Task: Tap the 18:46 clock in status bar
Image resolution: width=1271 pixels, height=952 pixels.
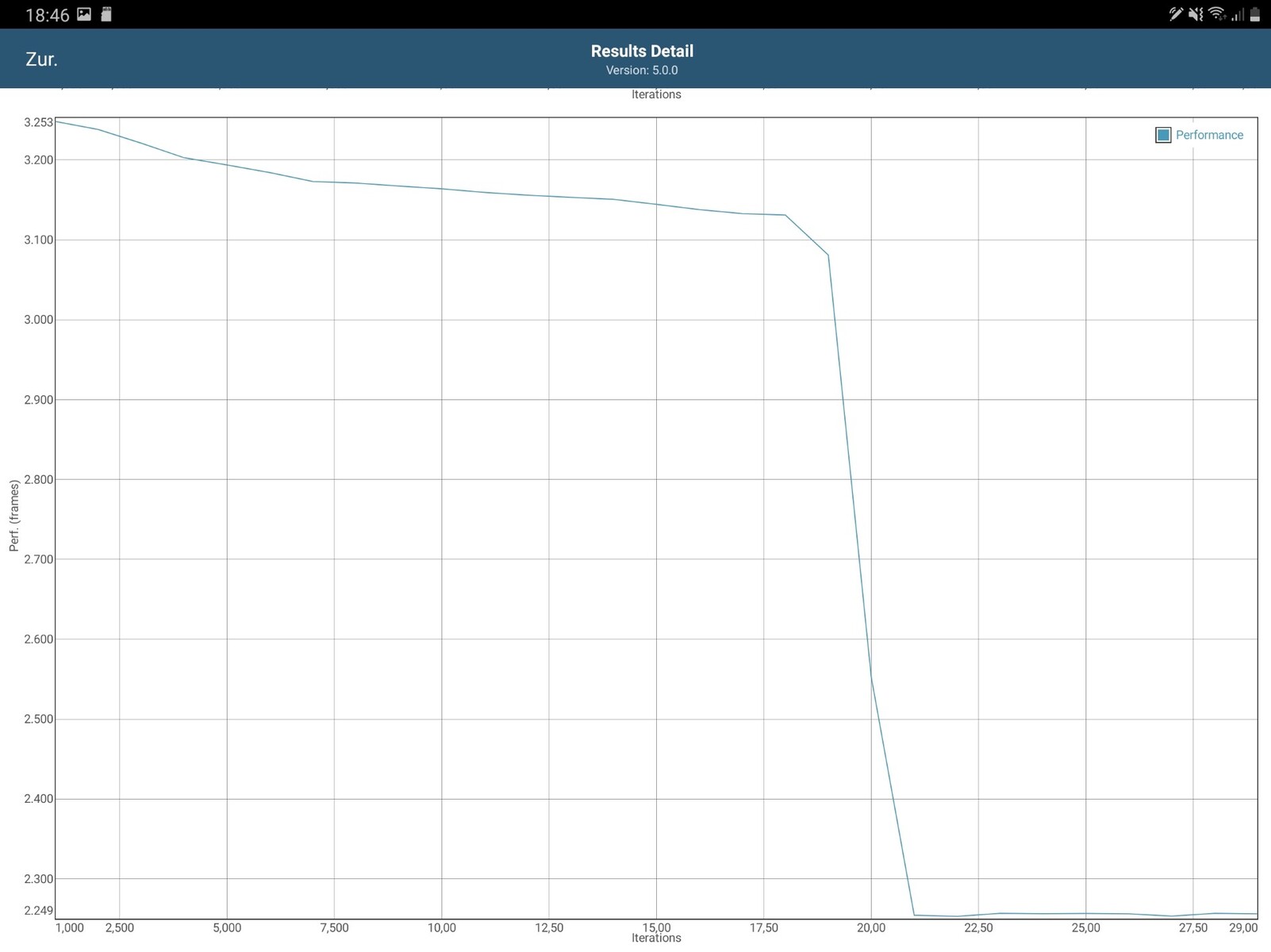Action: tap(48, 15)
